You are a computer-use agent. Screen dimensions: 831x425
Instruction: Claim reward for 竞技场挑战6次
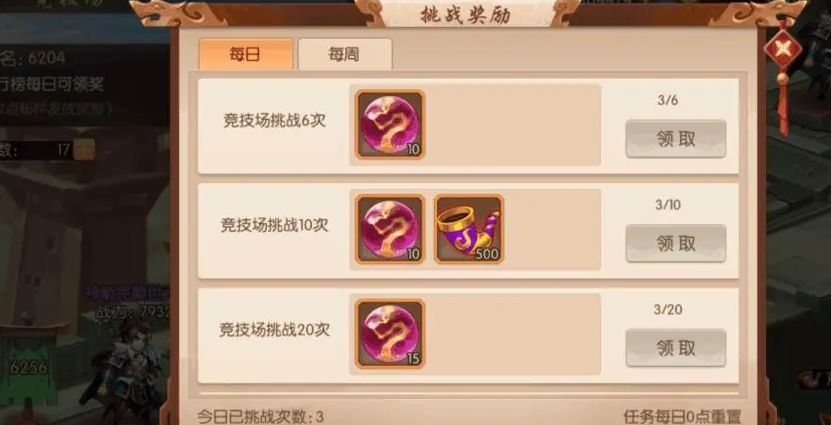click(x=676, y=139)
